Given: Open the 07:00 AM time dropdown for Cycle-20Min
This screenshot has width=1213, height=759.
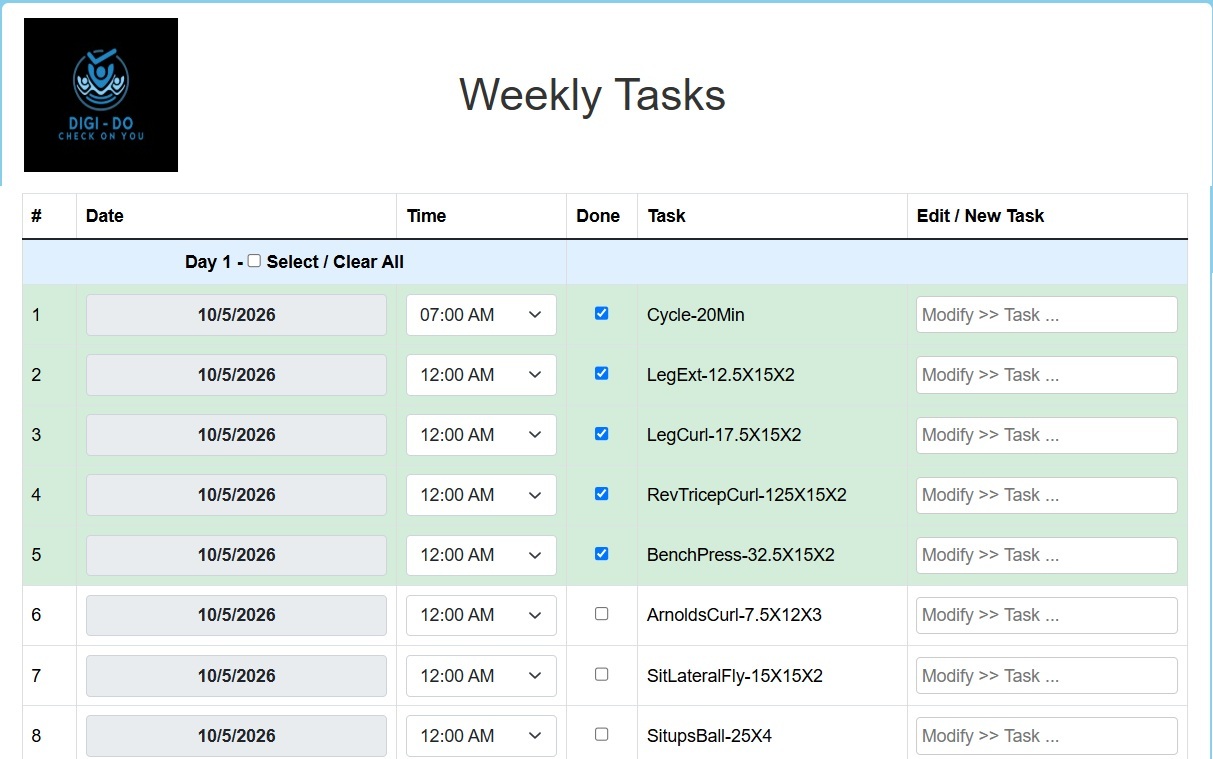Looking at the screenshot, I should [x=481, y=315].
